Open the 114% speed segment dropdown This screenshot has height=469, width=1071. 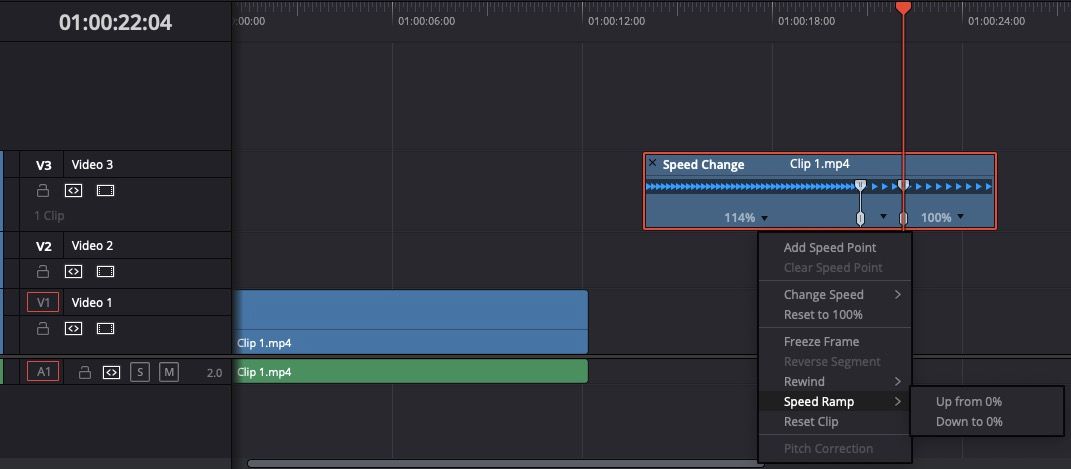click(x=765, y=218)
